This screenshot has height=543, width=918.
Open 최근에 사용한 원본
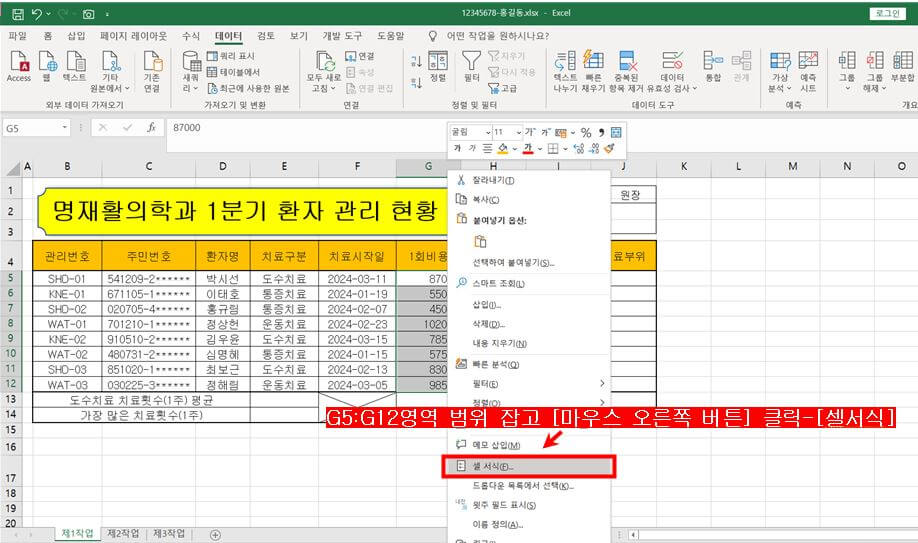(248, 88)
